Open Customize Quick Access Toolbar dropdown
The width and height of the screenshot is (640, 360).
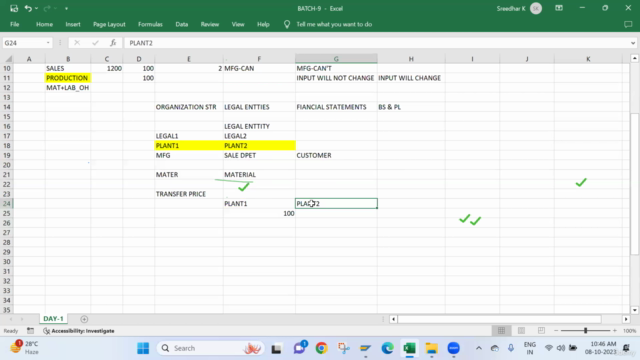tap(66, 8)
